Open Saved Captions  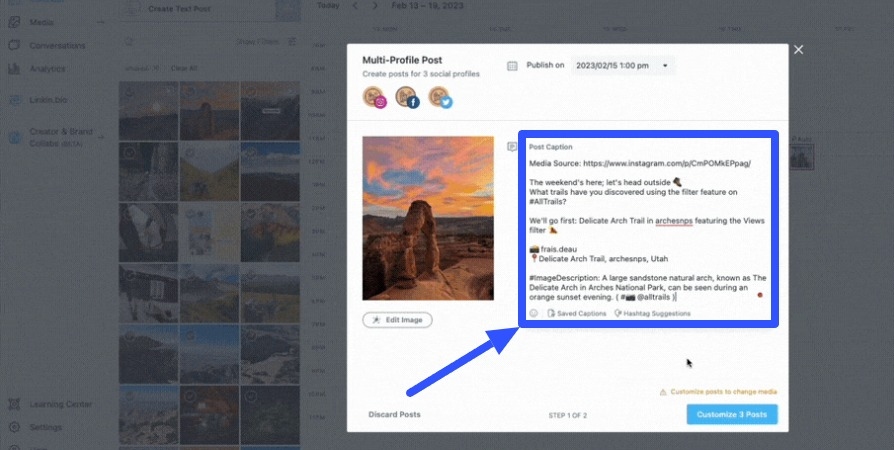tap(577, 313)
